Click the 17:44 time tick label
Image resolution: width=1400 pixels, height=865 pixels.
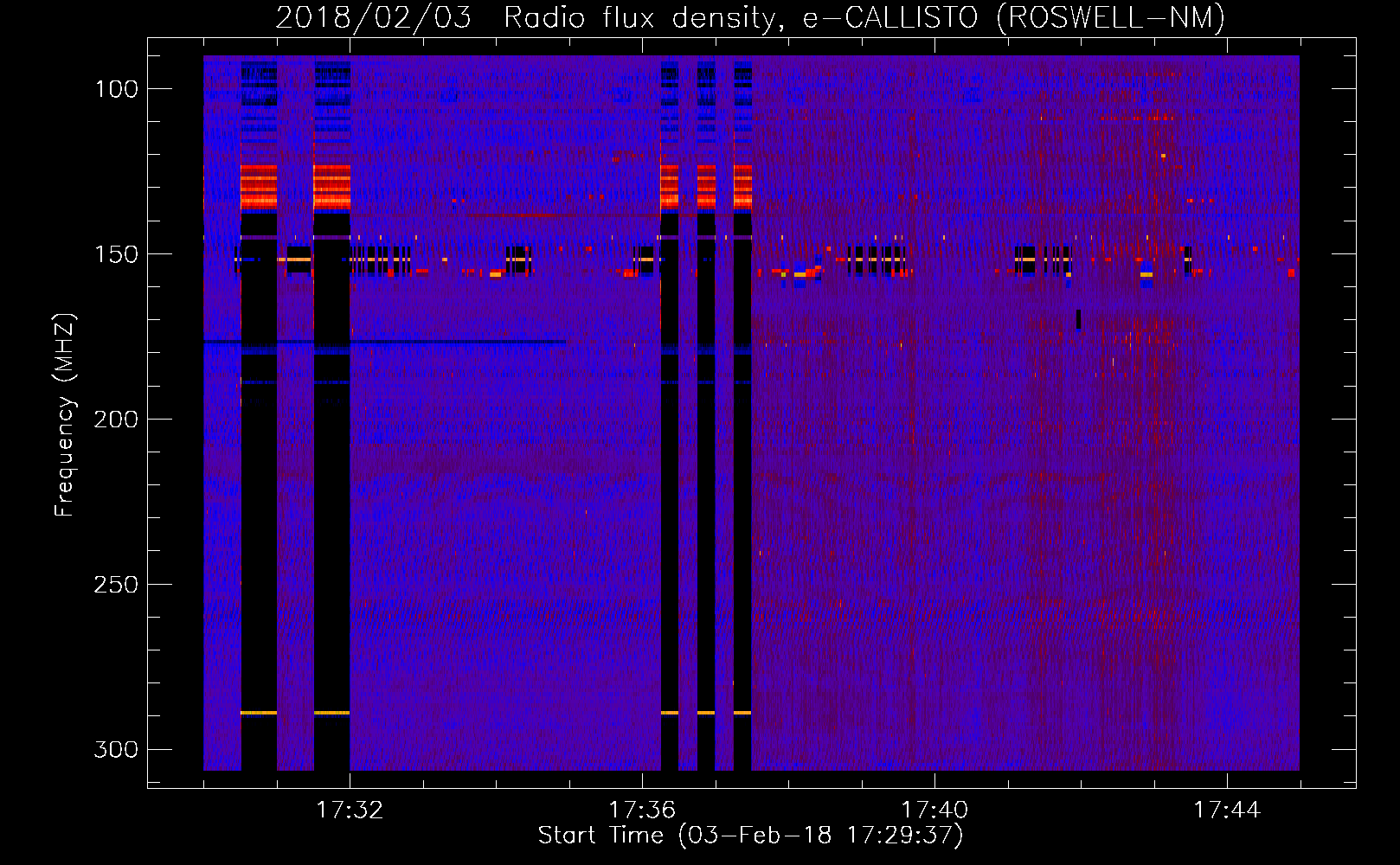[x=1227, y=811]
